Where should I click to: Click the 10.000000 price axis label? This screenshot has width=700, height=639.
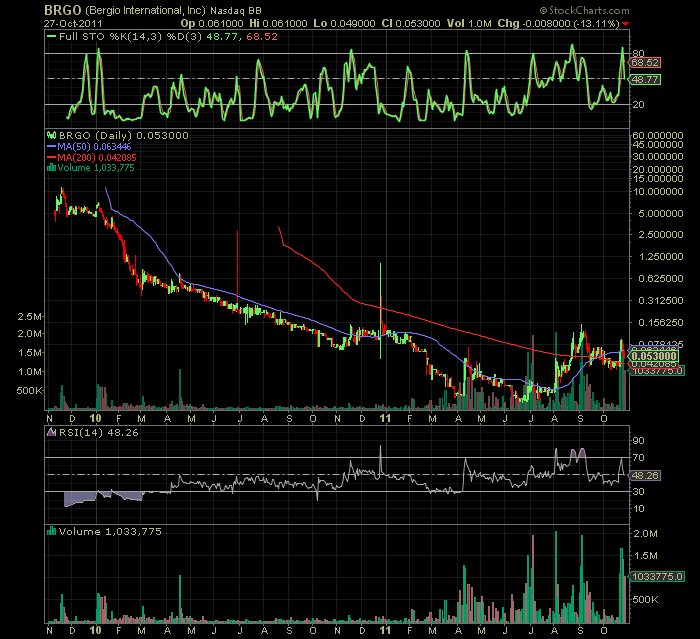pyautogui.click(x=658, y=192)
